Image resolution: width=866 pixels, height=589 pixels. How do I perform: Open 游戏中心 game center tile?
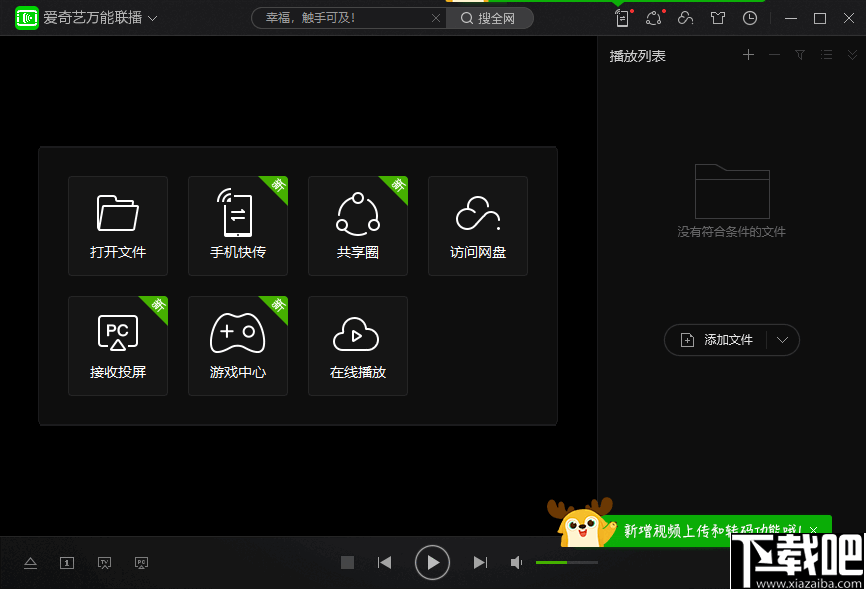(x=237, y=346)
